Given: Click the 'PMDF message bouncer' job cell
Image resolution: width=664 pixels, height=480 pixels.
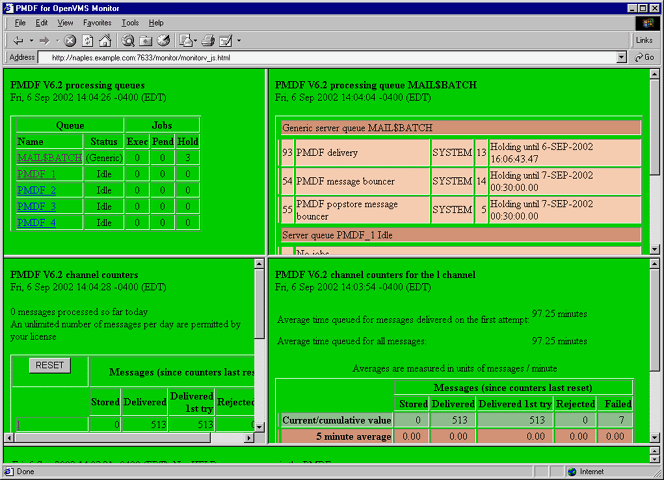Looking at the screenshot, I should (362, 181).
